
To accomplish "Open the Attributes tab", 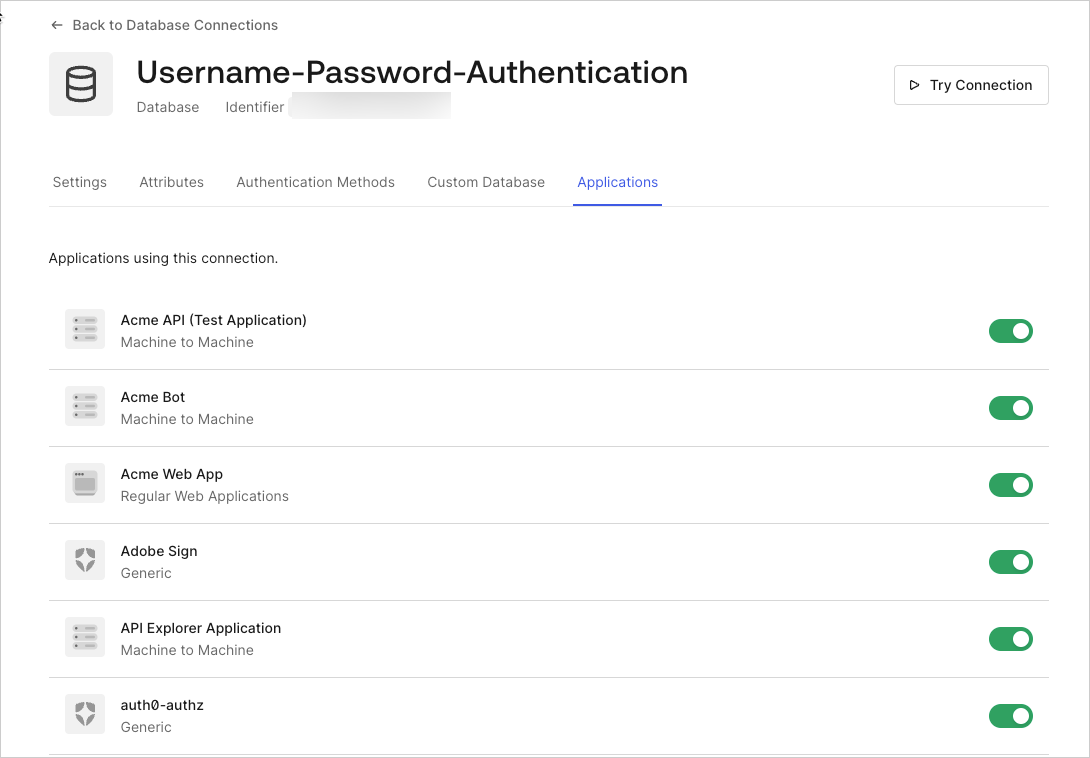I will click(171, 182).
